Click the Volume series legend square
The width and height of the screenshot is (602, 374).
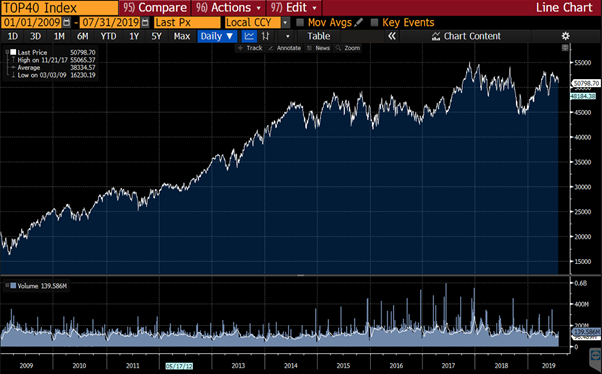point(13,286)
